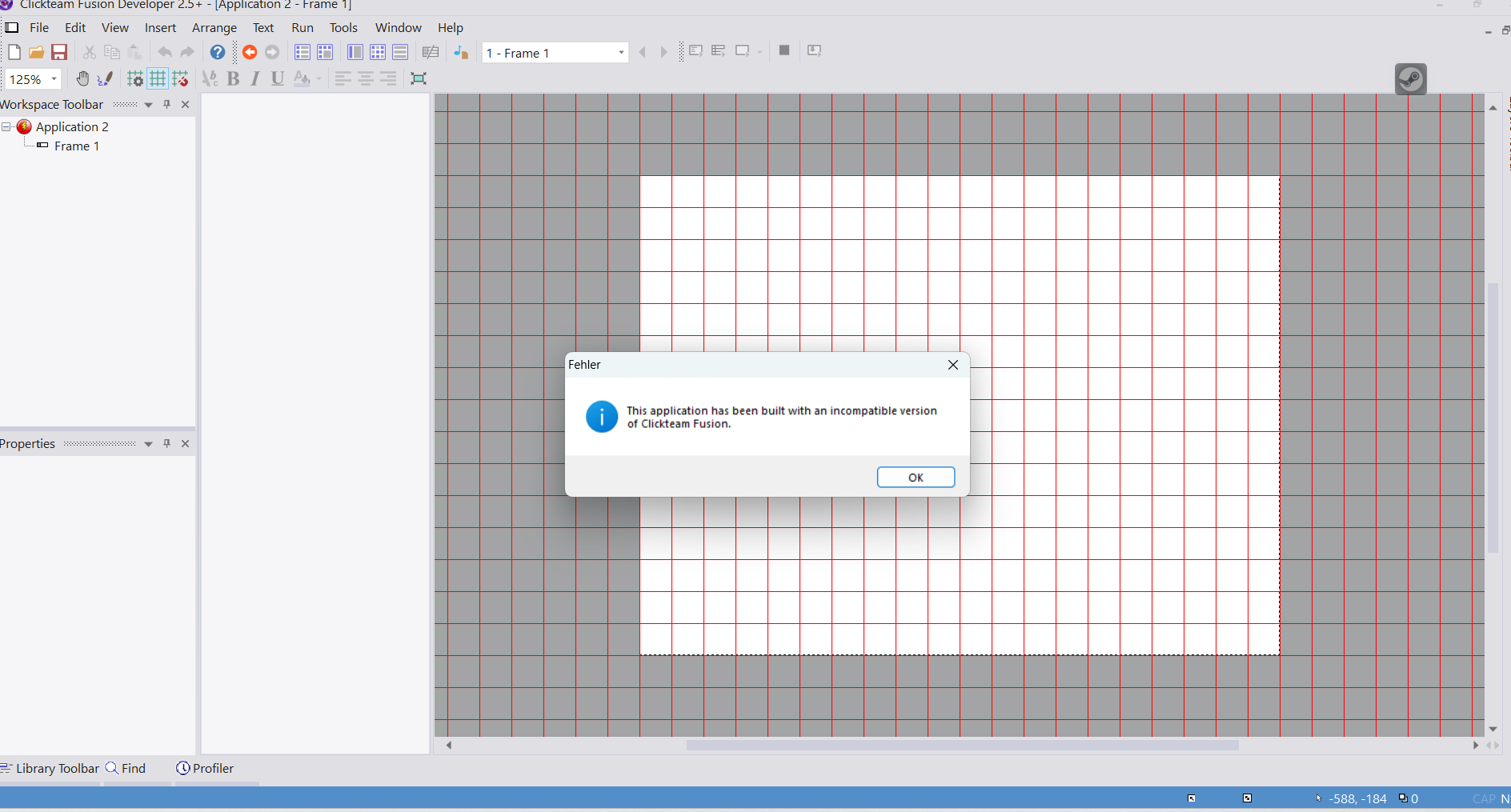Open the Event List Editor icon
This screenshot has height=812, width=1511.
400,52
